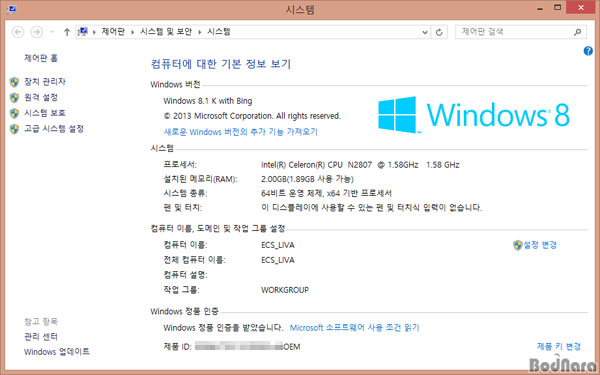Click the RAM value 2.00GB(1.89GB 사용 가능)
The width and height of the screenshot is (600, 375).
click(x=307, y=179)
